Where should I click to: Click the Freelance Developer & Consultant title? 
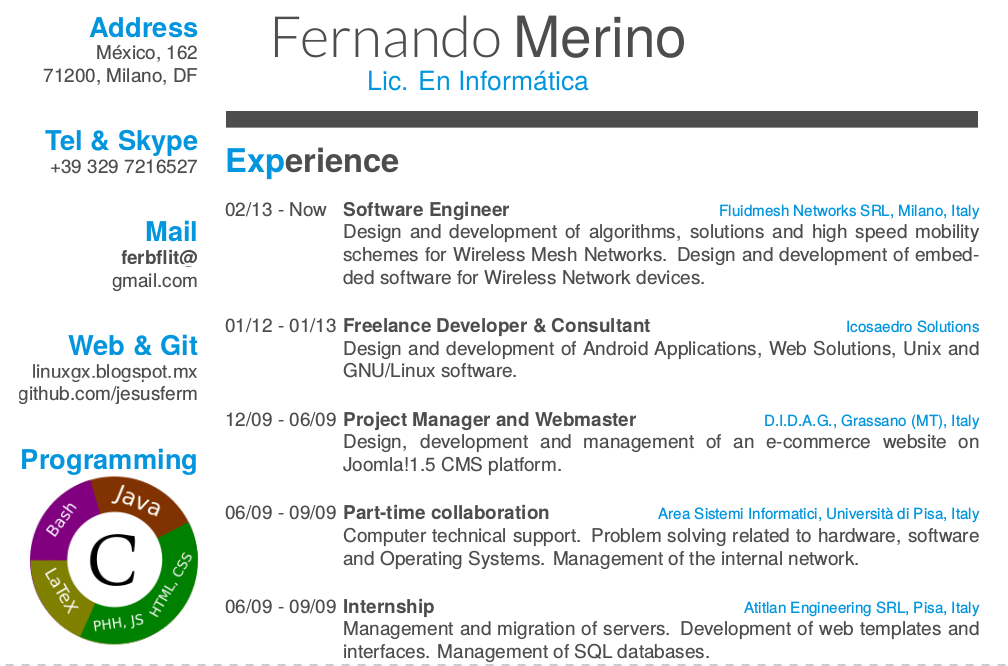(x=496, y=325)
